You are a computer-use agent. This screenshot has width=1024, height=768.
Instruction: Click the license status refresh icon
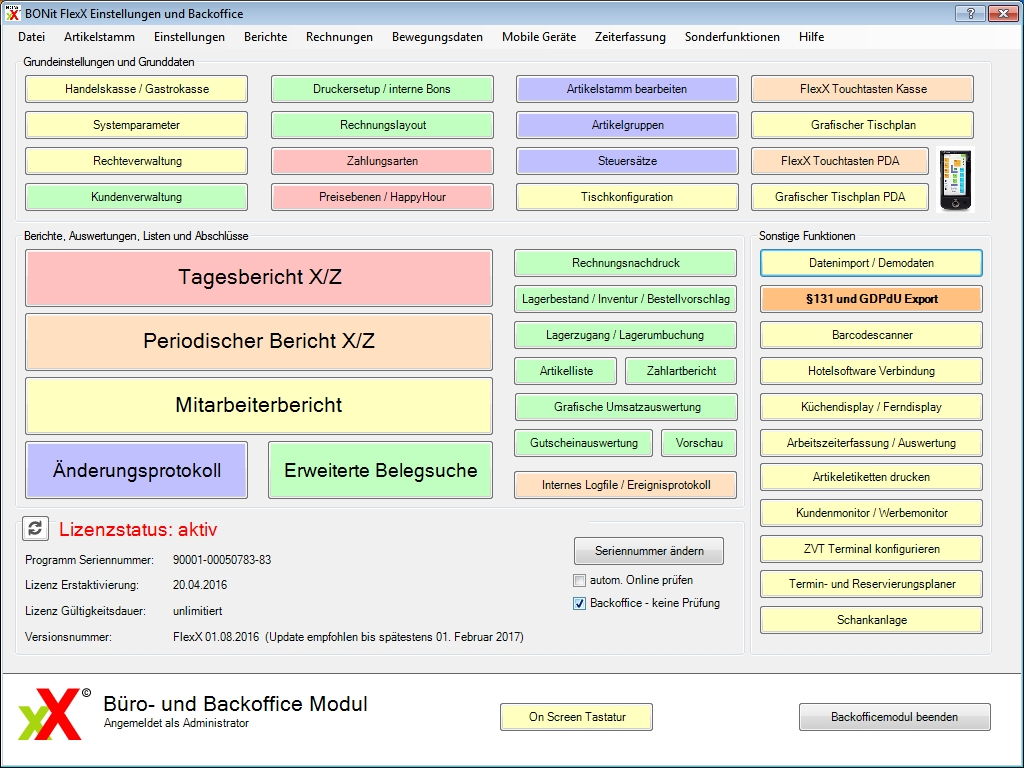[x=35, y=528]
